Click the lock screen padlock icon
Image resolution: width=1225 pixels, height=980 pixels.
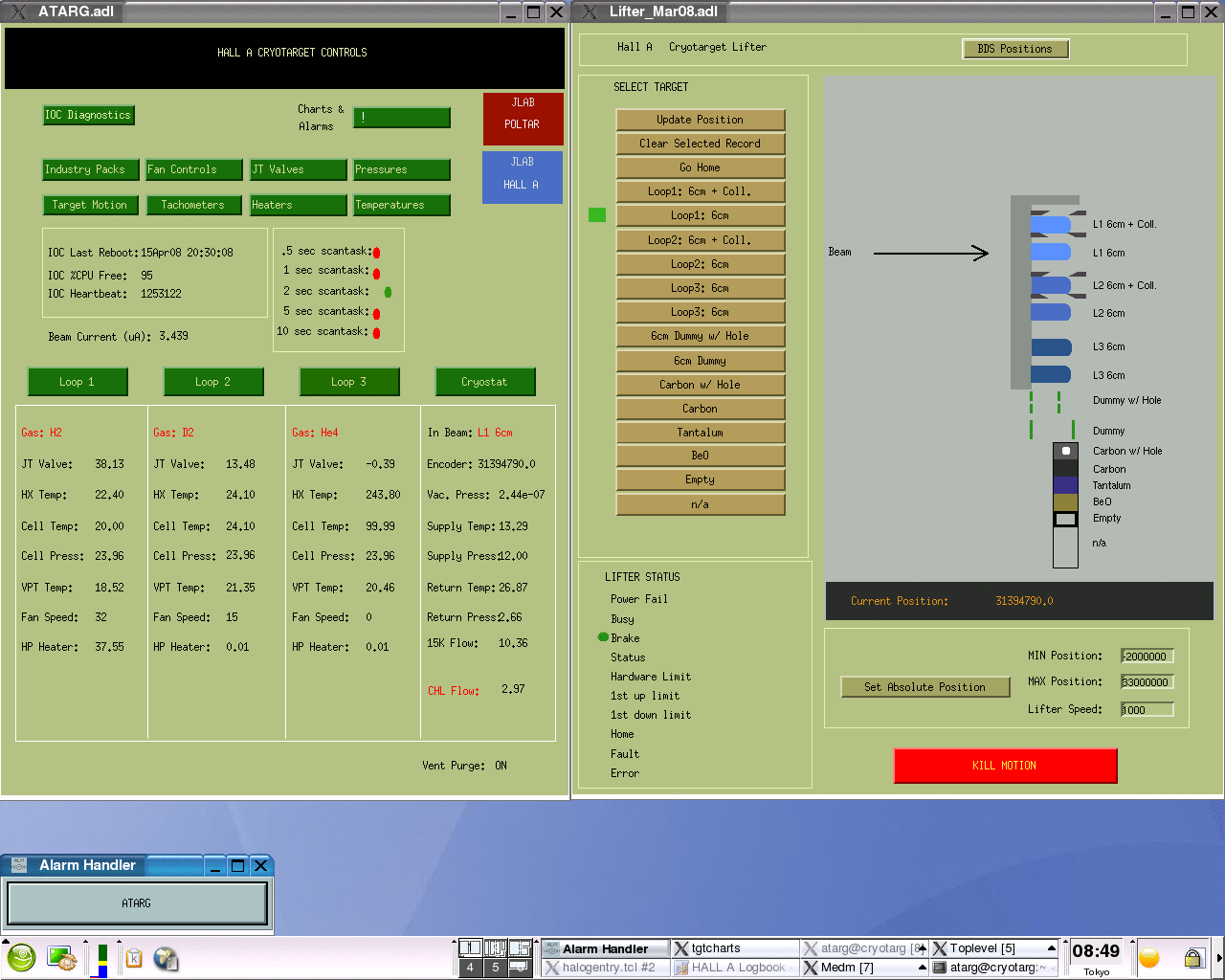pos(1193,958)
